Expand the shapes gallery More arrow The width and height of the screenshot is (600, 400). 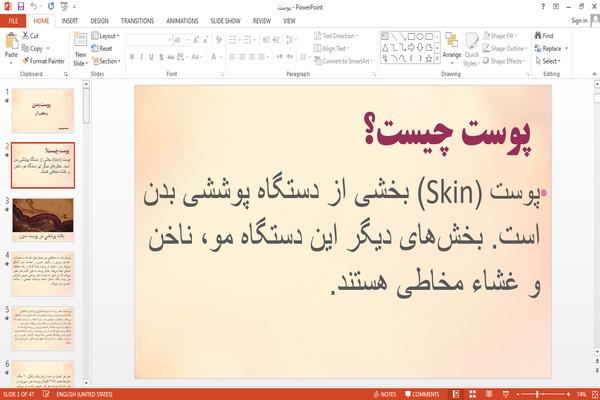click(437, 59)
